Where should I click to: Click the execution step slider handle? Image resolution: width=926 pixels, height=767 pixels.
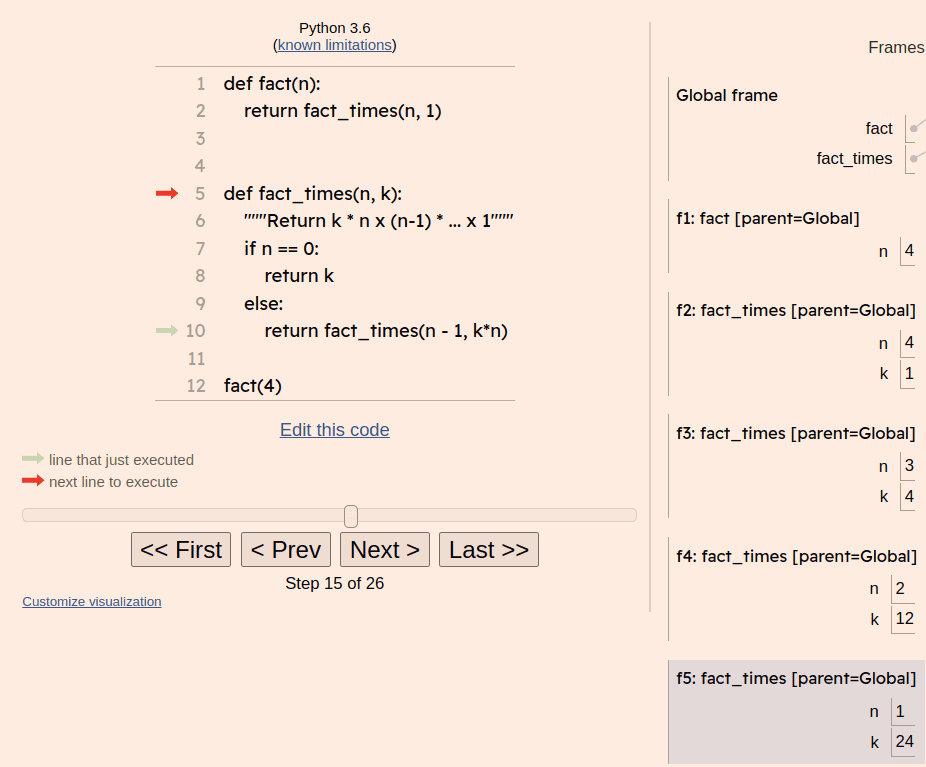351,516
